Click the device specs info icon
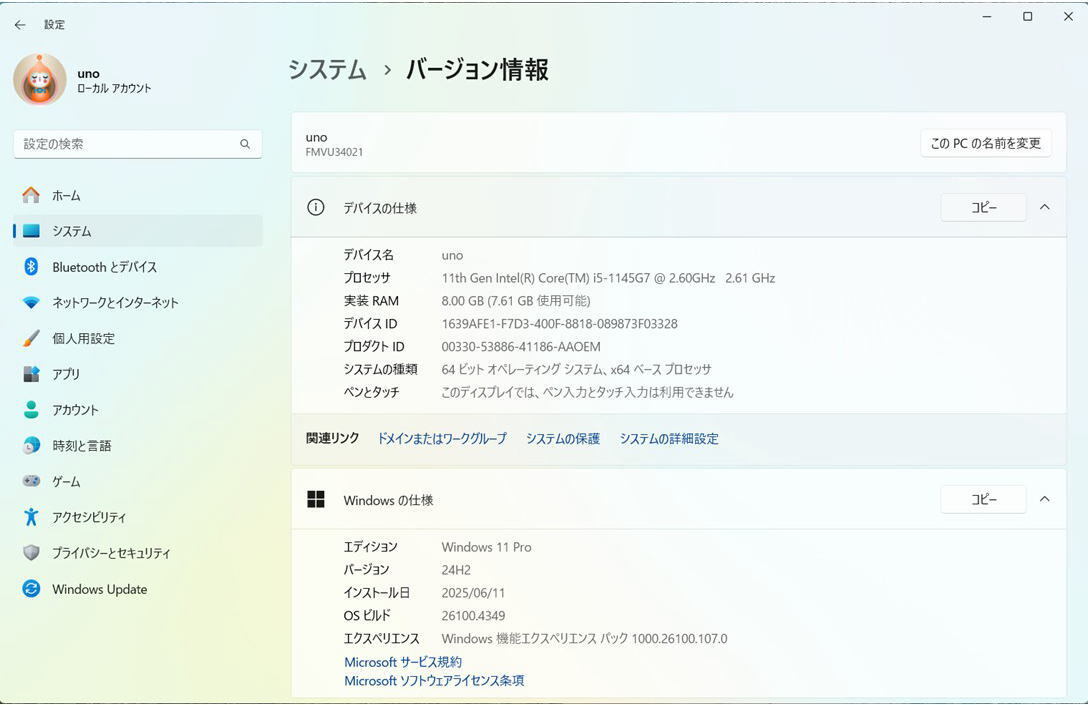Viewport: 1088px width, 705px height. tap(316, 207)
